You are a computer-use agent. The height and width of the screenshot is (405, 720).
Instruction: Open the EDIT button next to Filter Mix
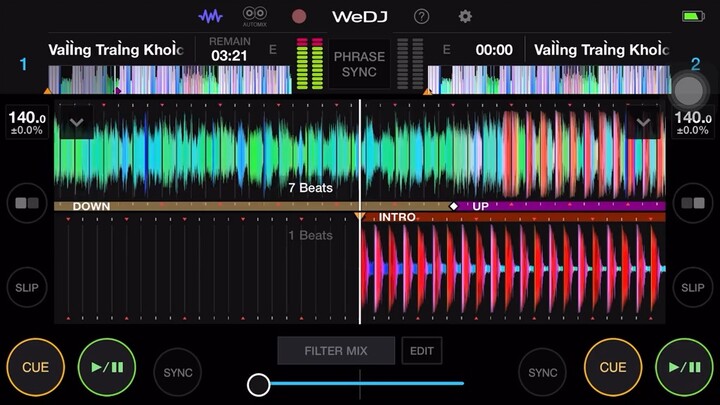(422, 351)
